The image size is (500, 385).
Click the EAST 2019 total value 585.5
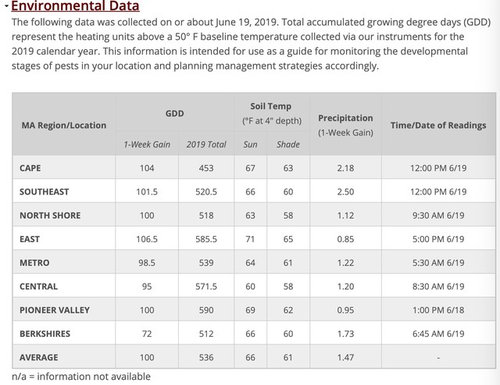click(x=206, y=239)
